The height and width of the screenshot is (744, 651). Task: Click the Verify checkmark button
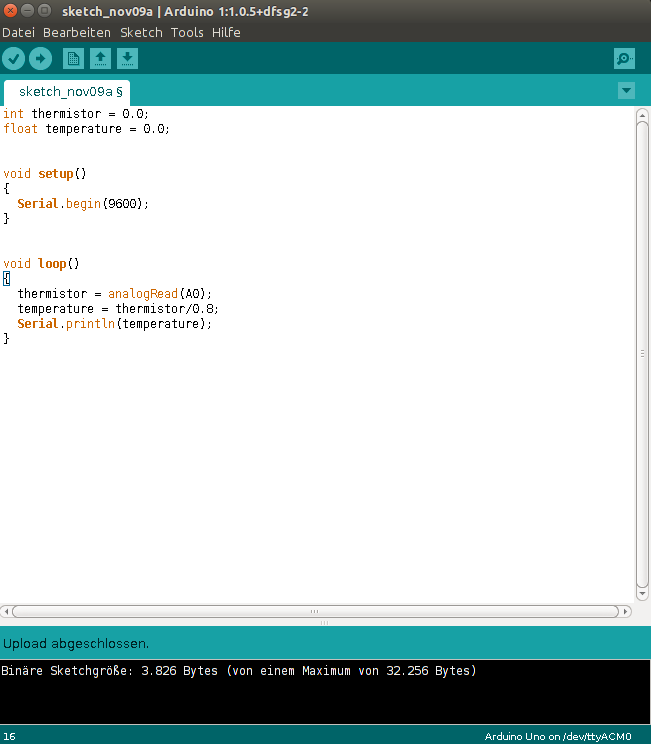coord(13,59)
